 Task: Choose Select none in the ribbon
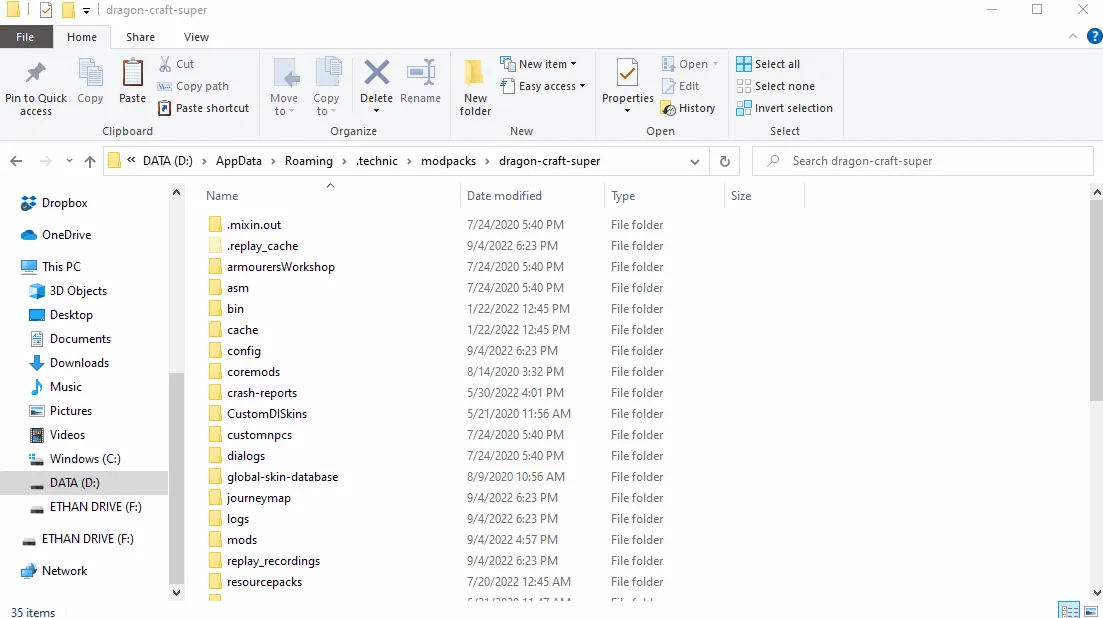776,86
